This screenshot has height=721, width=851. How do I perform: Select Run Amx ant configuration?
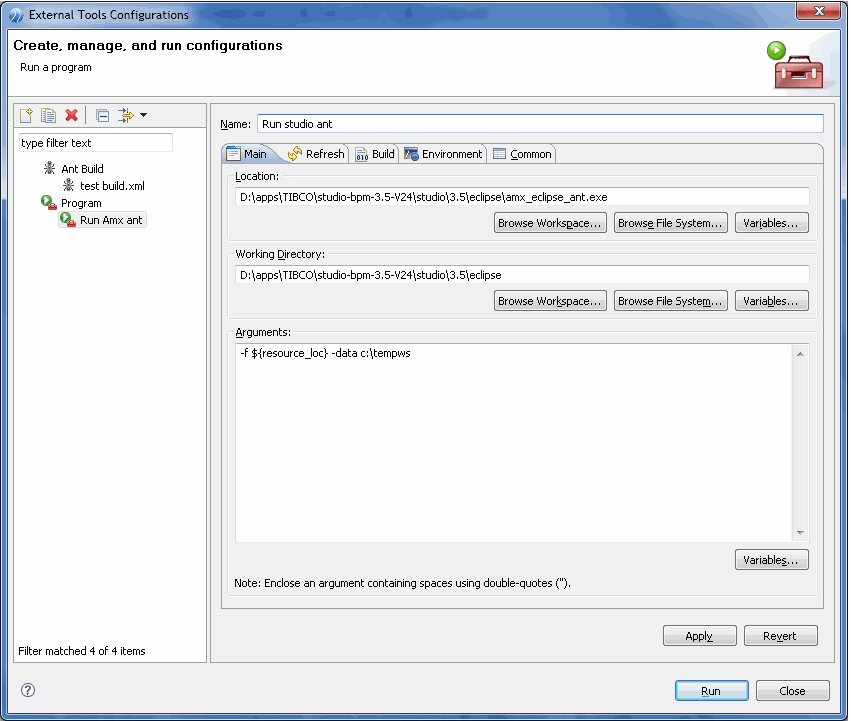tap(111, 220)
